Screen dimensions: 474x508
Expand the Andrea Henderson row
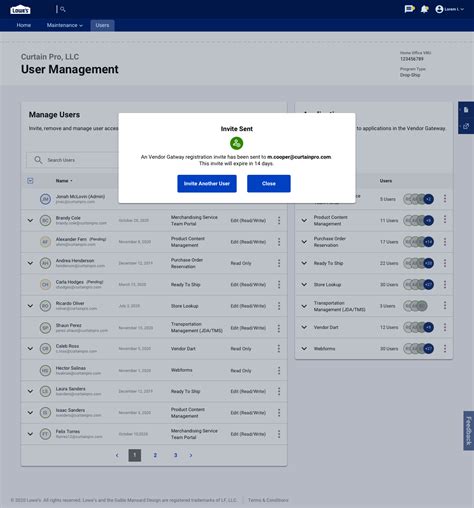30,263
